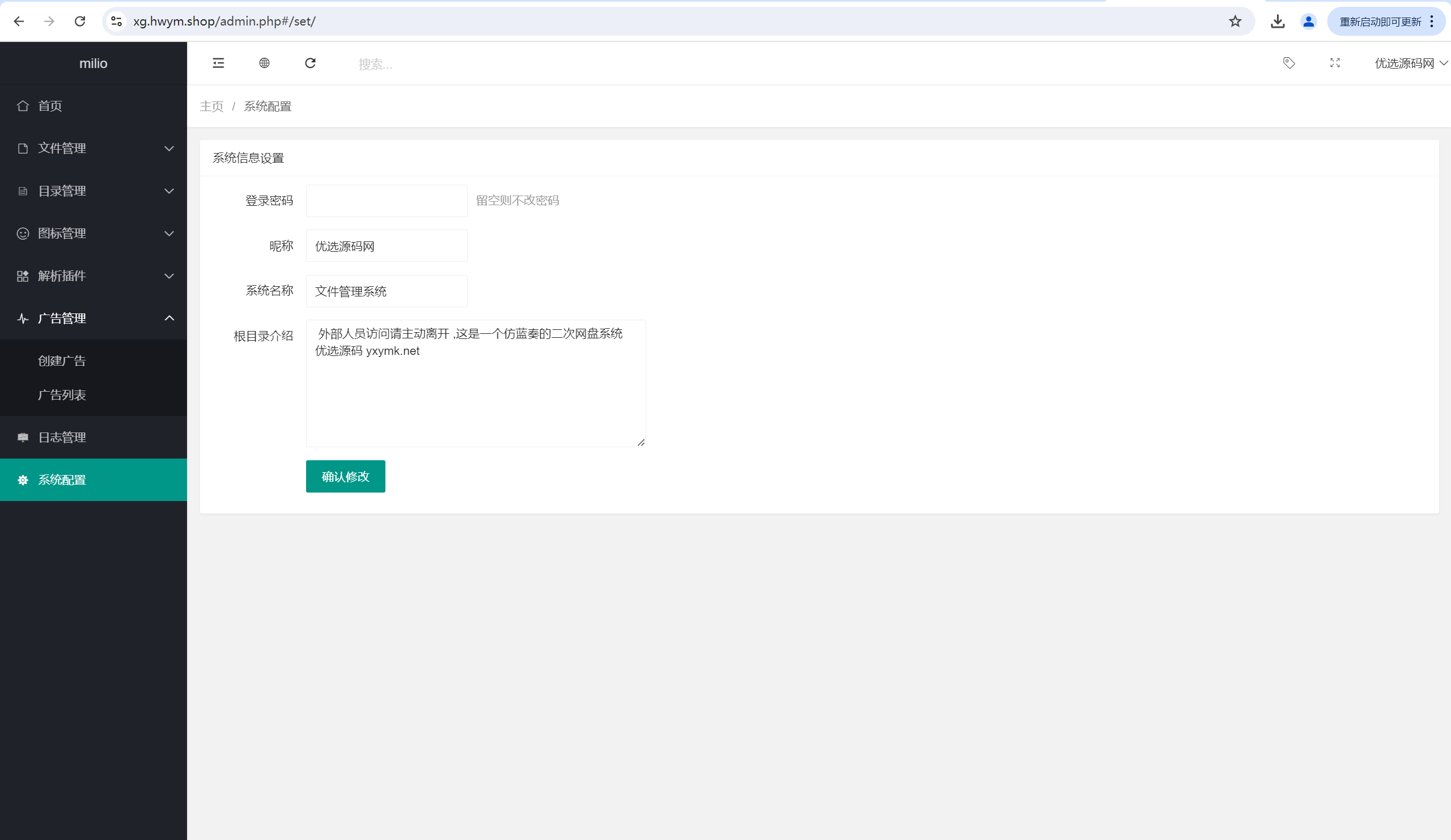
Task: Click the up chevron next to 广告管理
Action: (x=169, y=319)
